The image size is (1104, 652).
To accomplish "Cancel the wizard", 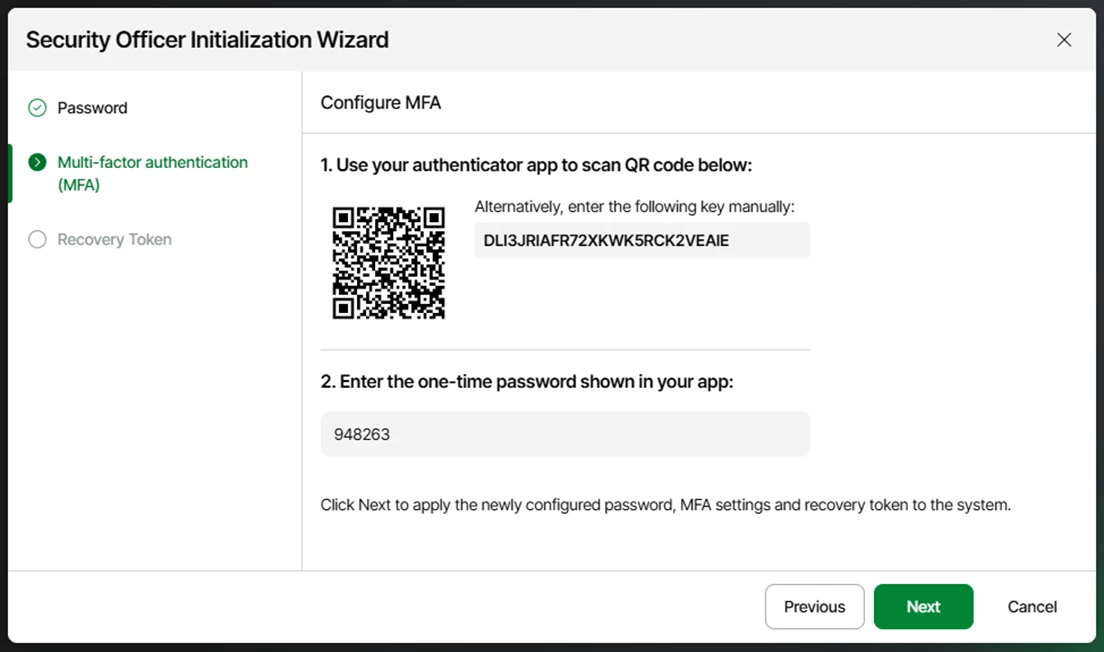I will [1032, 607].
